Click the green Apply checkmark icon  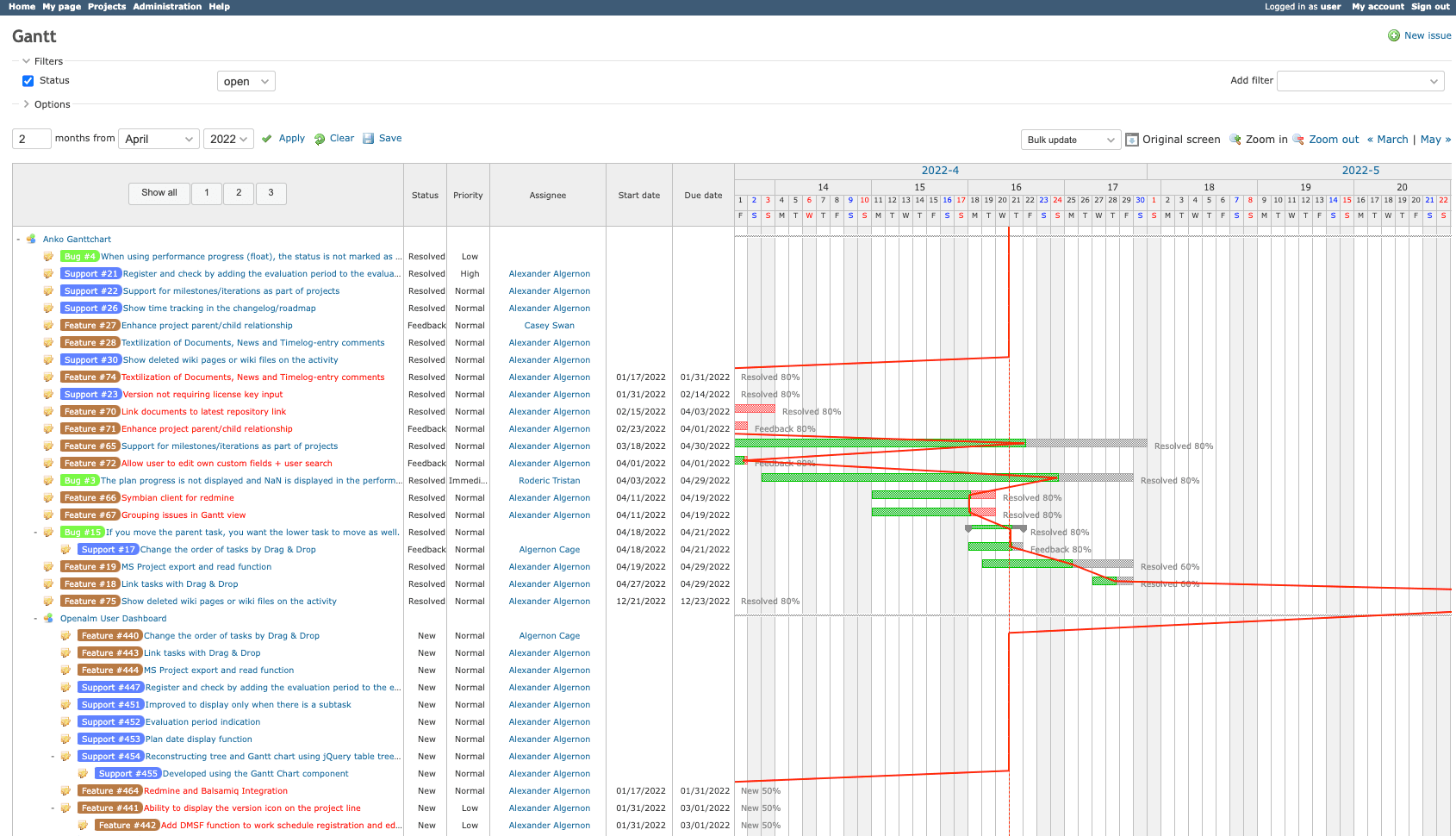click(x=267, y=138)
